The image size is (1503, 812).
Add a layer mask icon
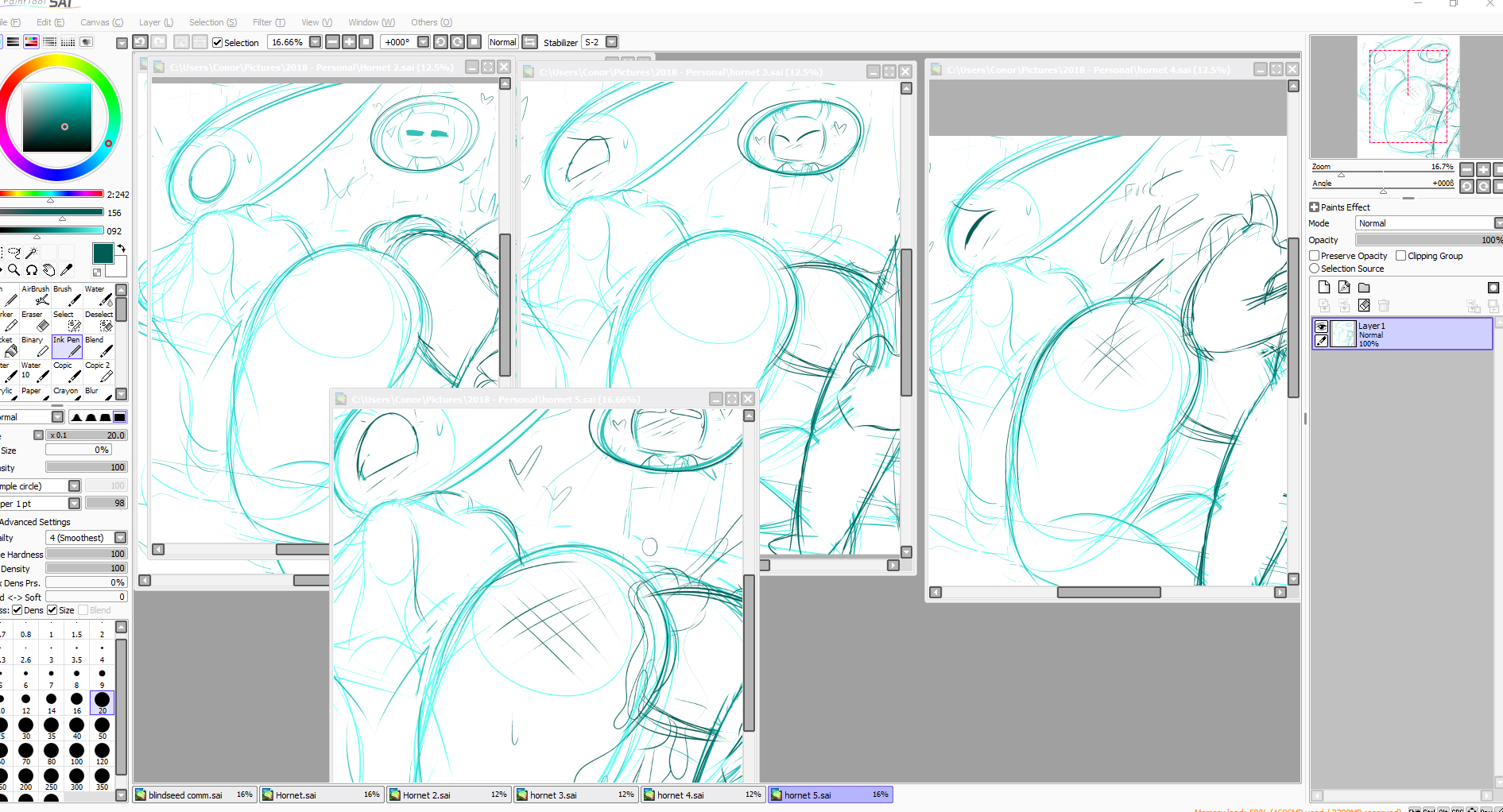pyautogui.click(x=1493, y=288)
